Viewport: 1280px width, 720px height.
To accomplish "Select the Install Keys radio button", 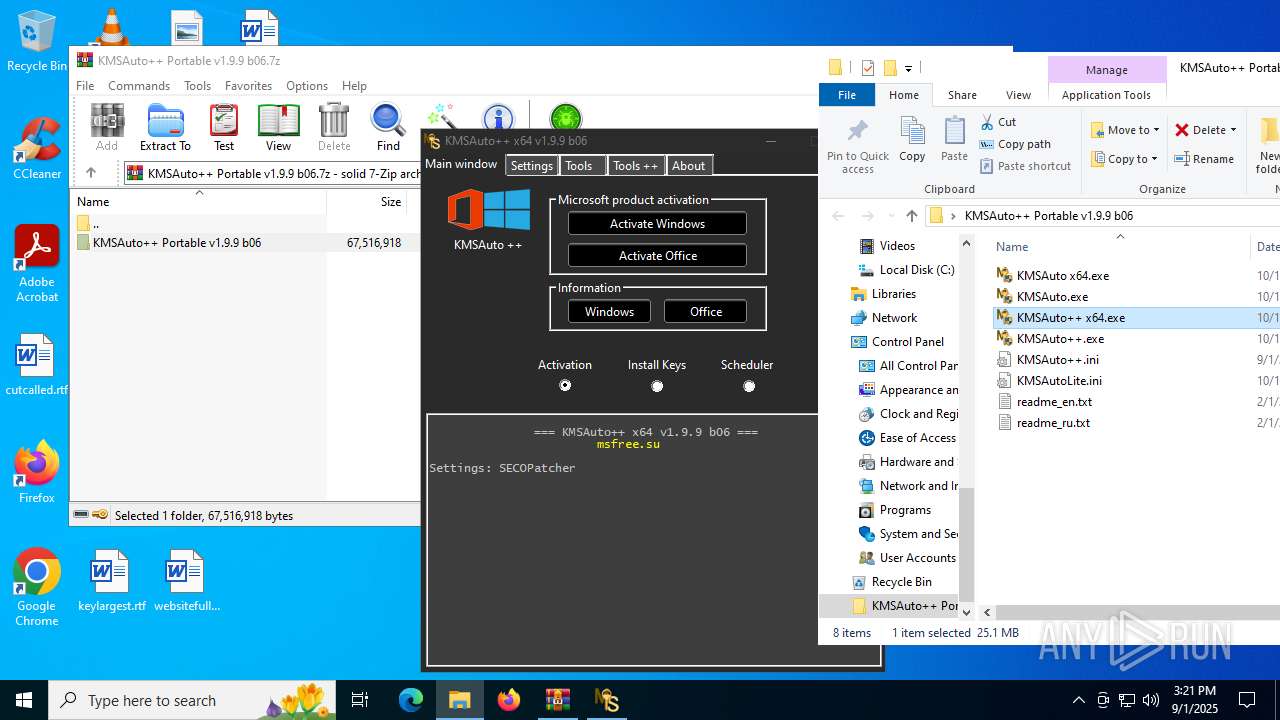I will [x=657, y=386].
